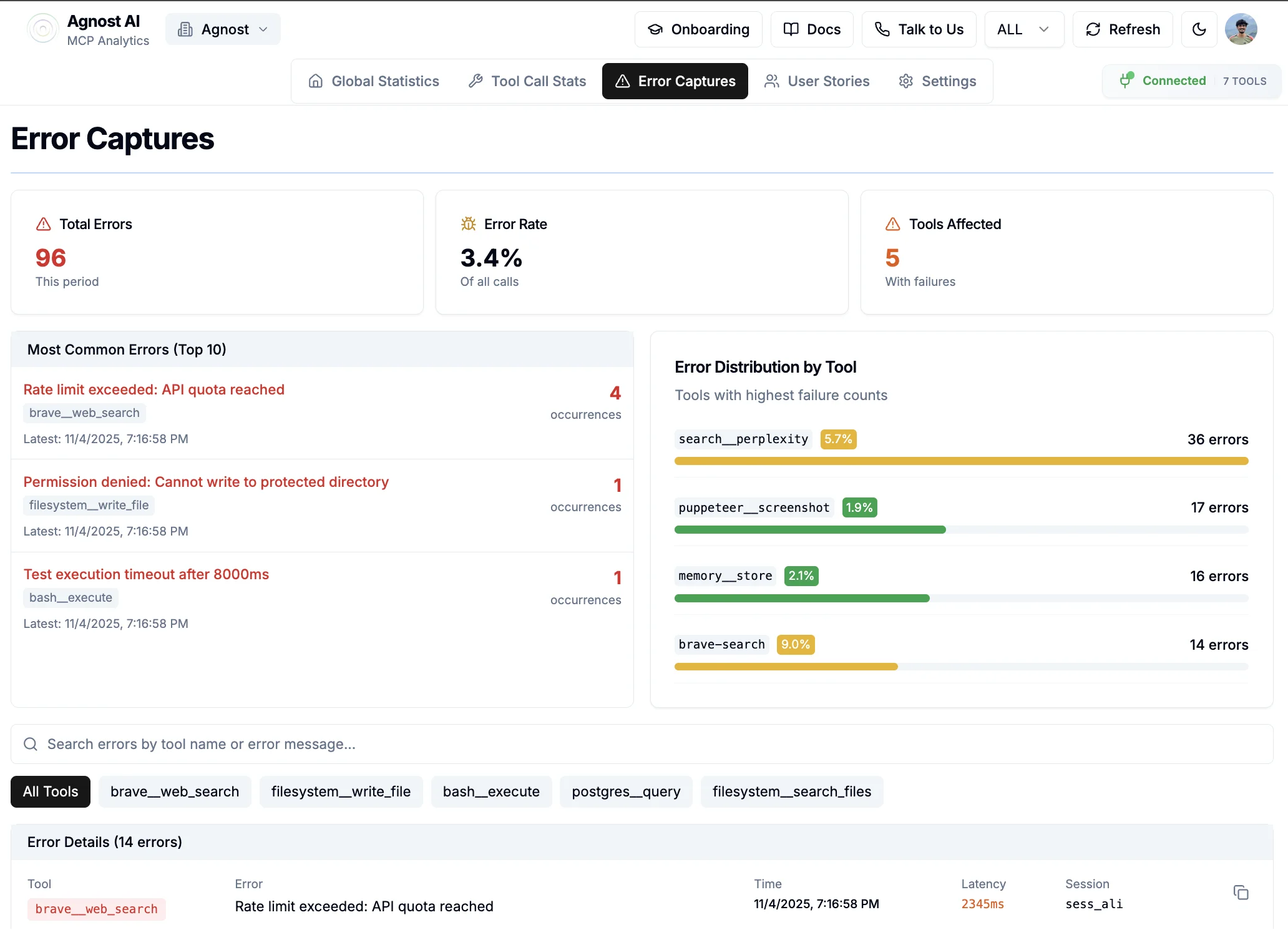Open the User Stories tab
The image size is (1288, 945).
(817, 81)
